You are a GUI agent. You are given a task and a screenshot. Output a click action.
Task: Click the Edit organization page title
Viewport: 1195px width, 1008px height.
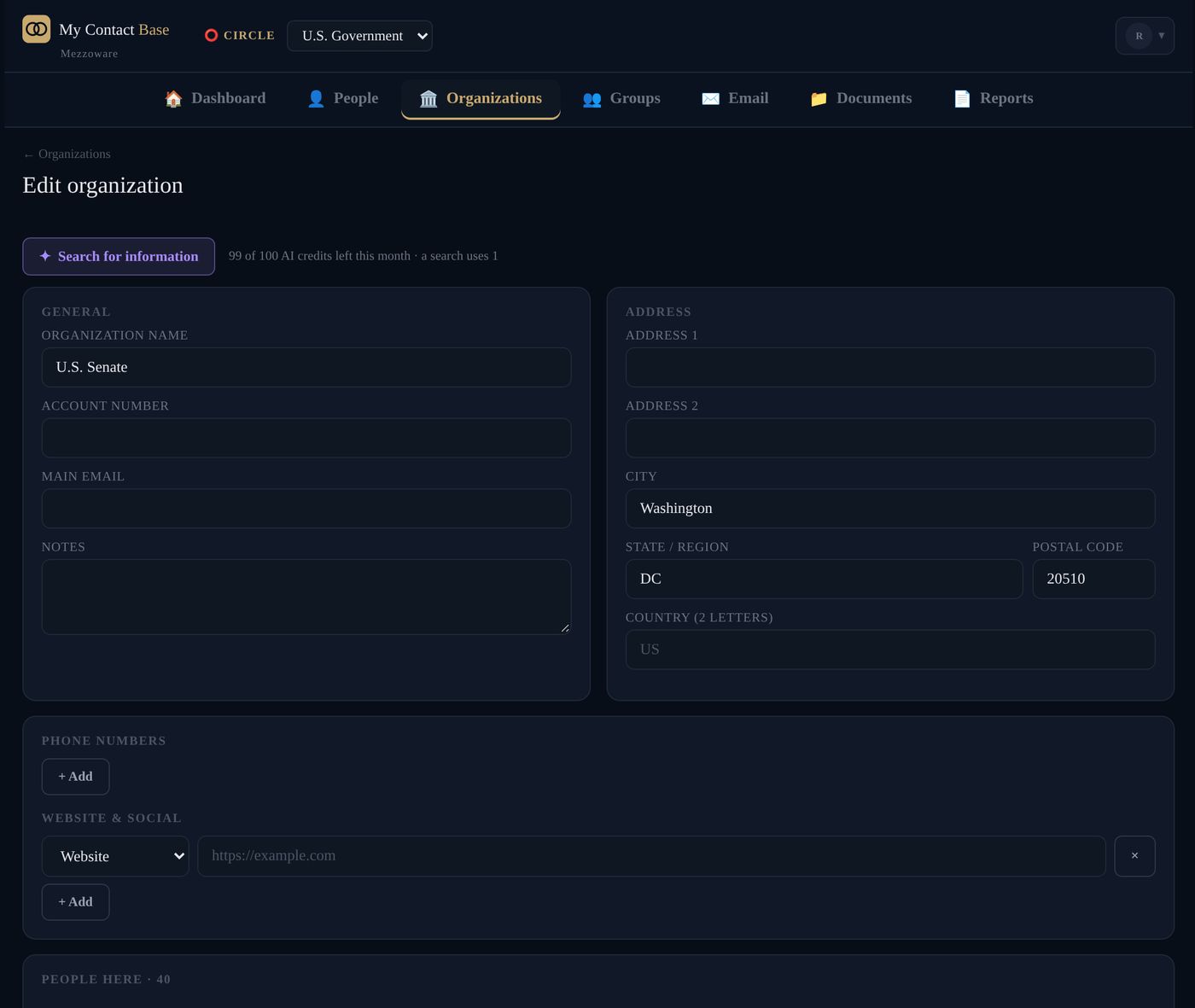tap(102, 185)
